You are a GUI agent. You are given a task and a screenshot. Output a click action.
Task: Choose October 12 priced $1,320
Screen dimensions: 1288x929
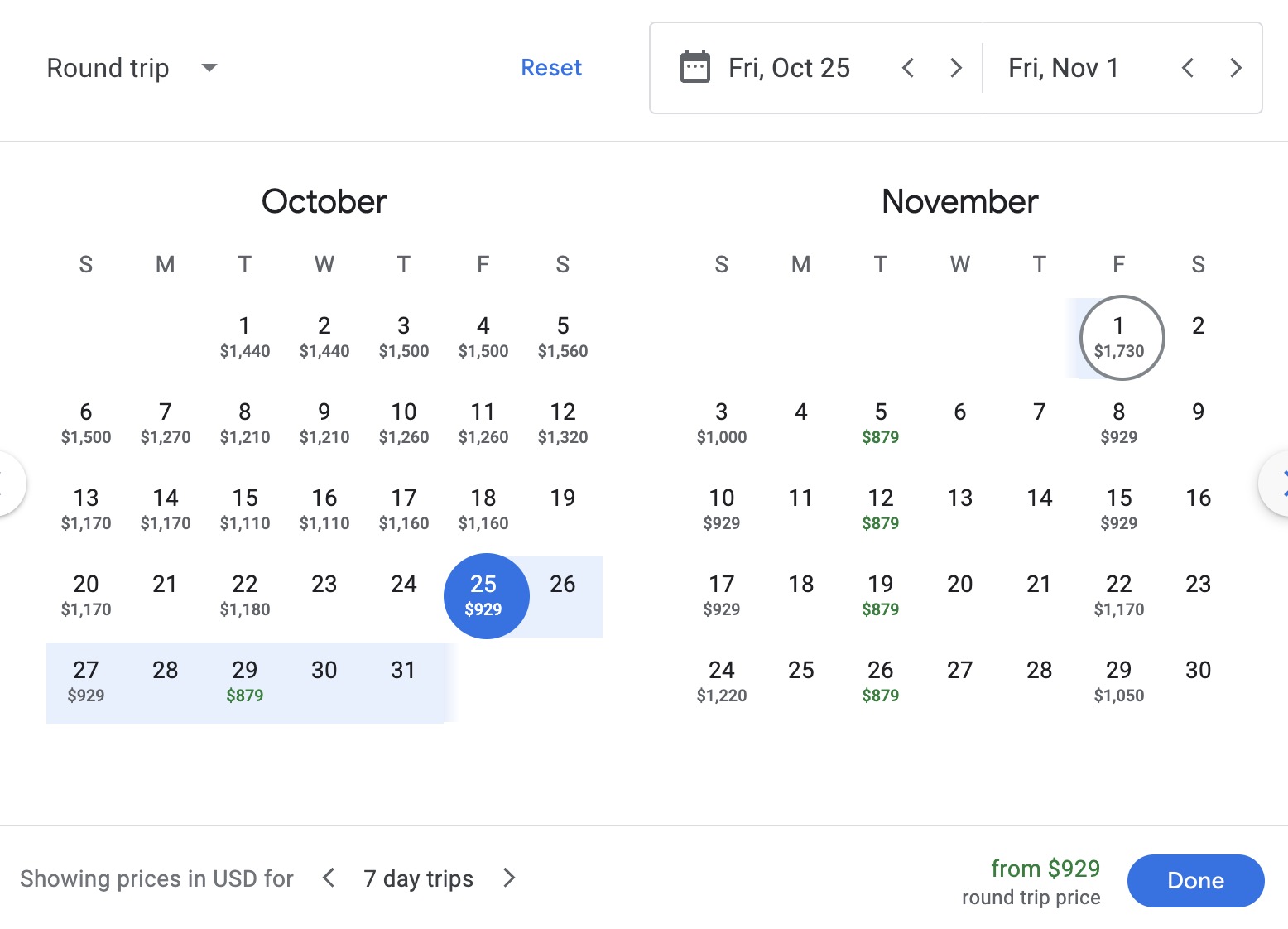tap(563, 422)
